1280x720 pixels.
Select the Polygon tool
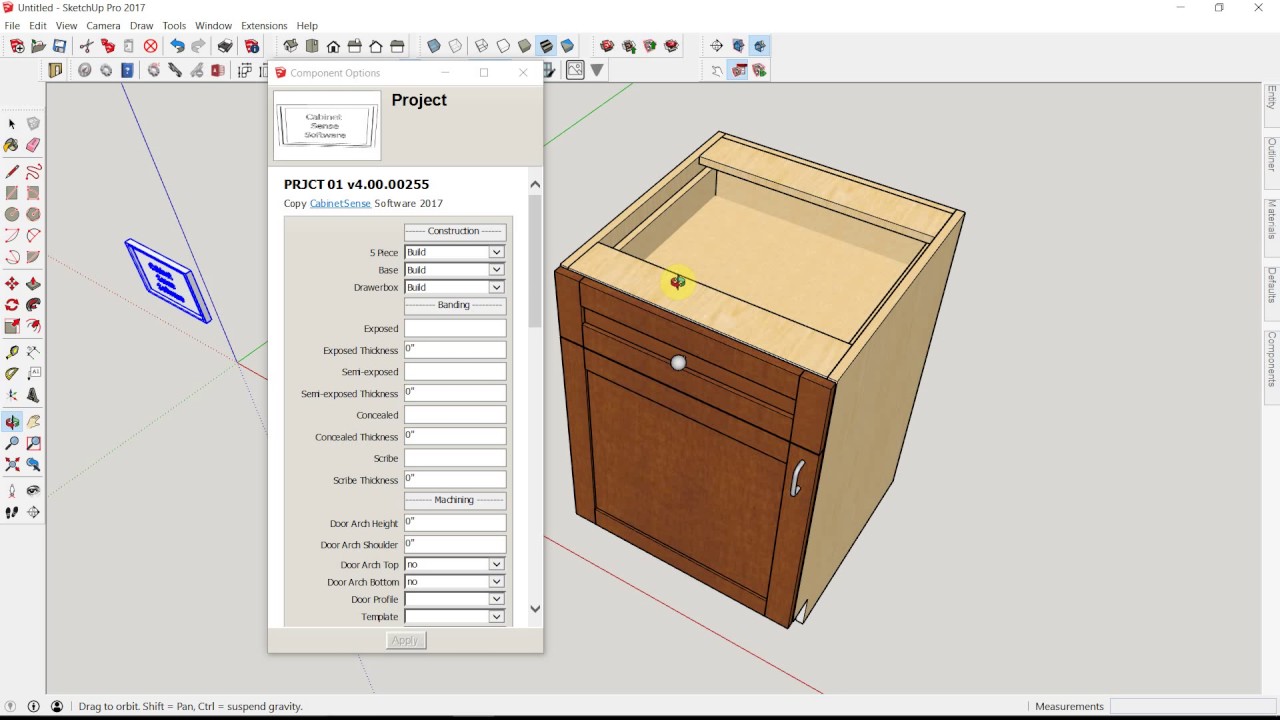[33, 214]
